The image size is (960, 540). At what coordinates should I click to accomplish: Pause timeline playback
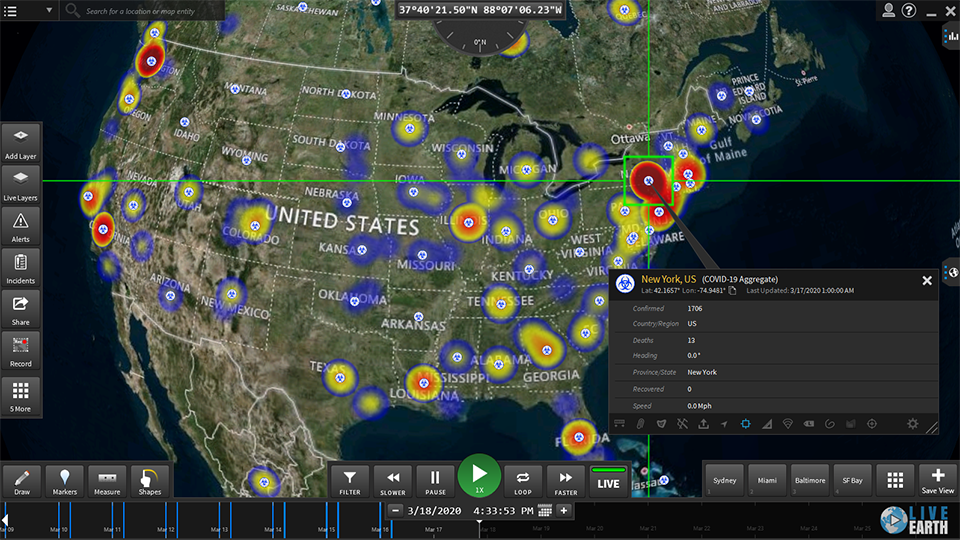tap(435, 481)
